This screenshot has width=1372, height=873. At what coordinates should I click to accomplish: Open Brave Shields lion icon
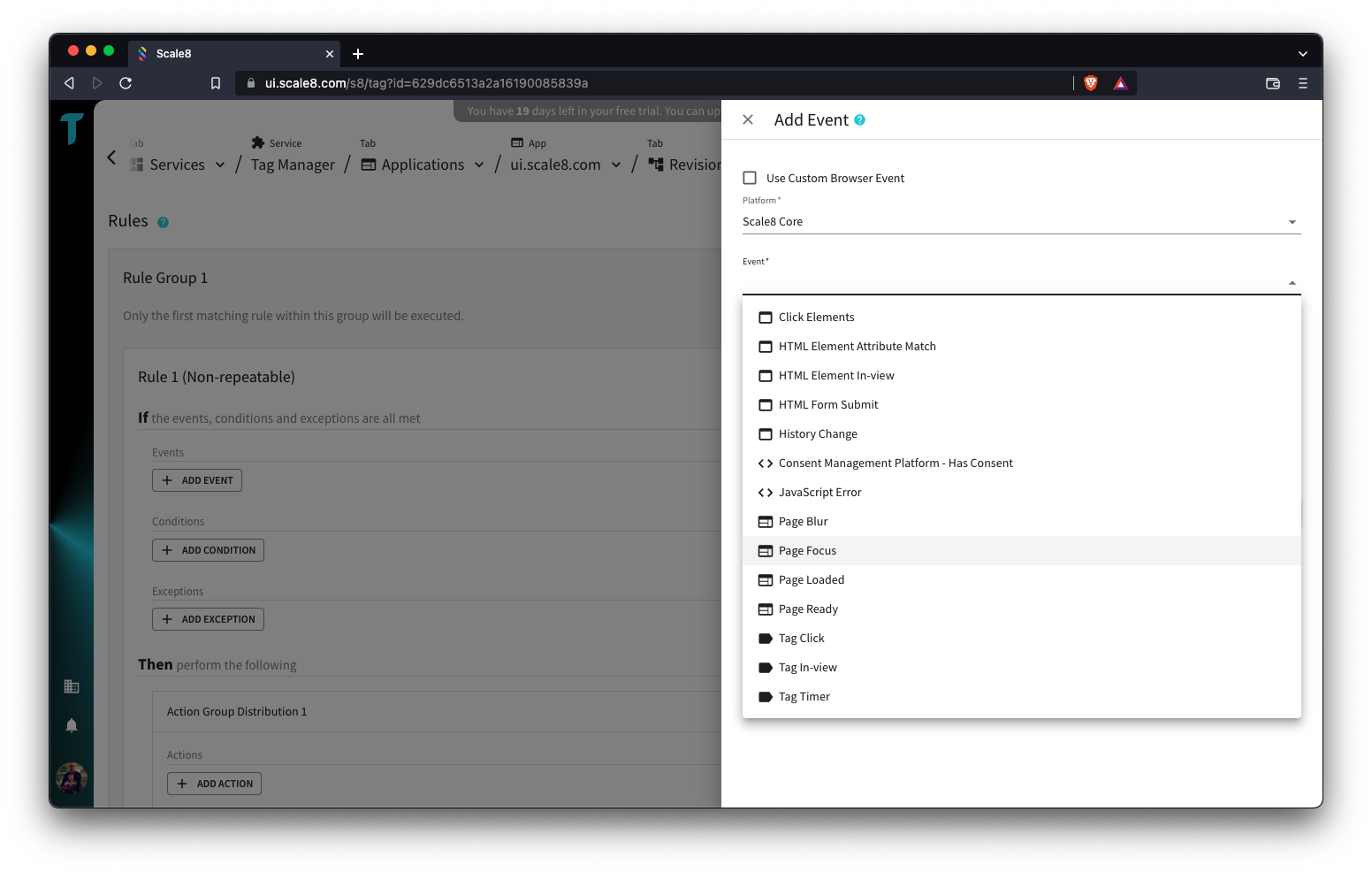1091,83
